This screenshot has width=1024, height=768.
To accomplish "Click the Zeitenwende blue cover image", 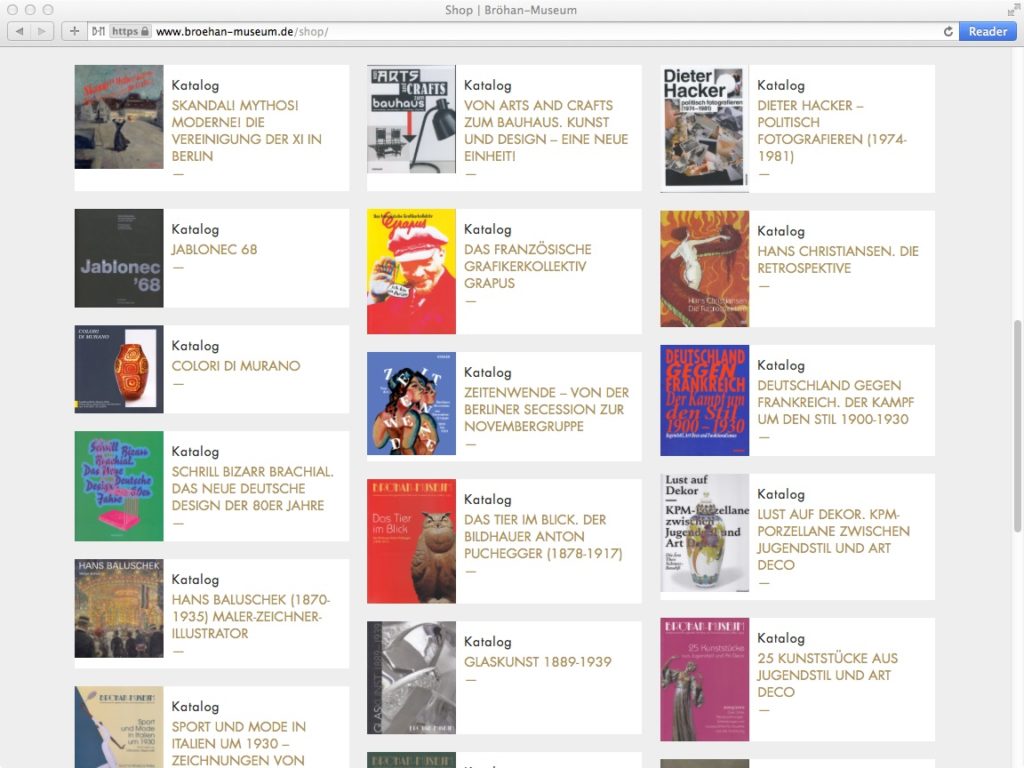I will point(411,404).
